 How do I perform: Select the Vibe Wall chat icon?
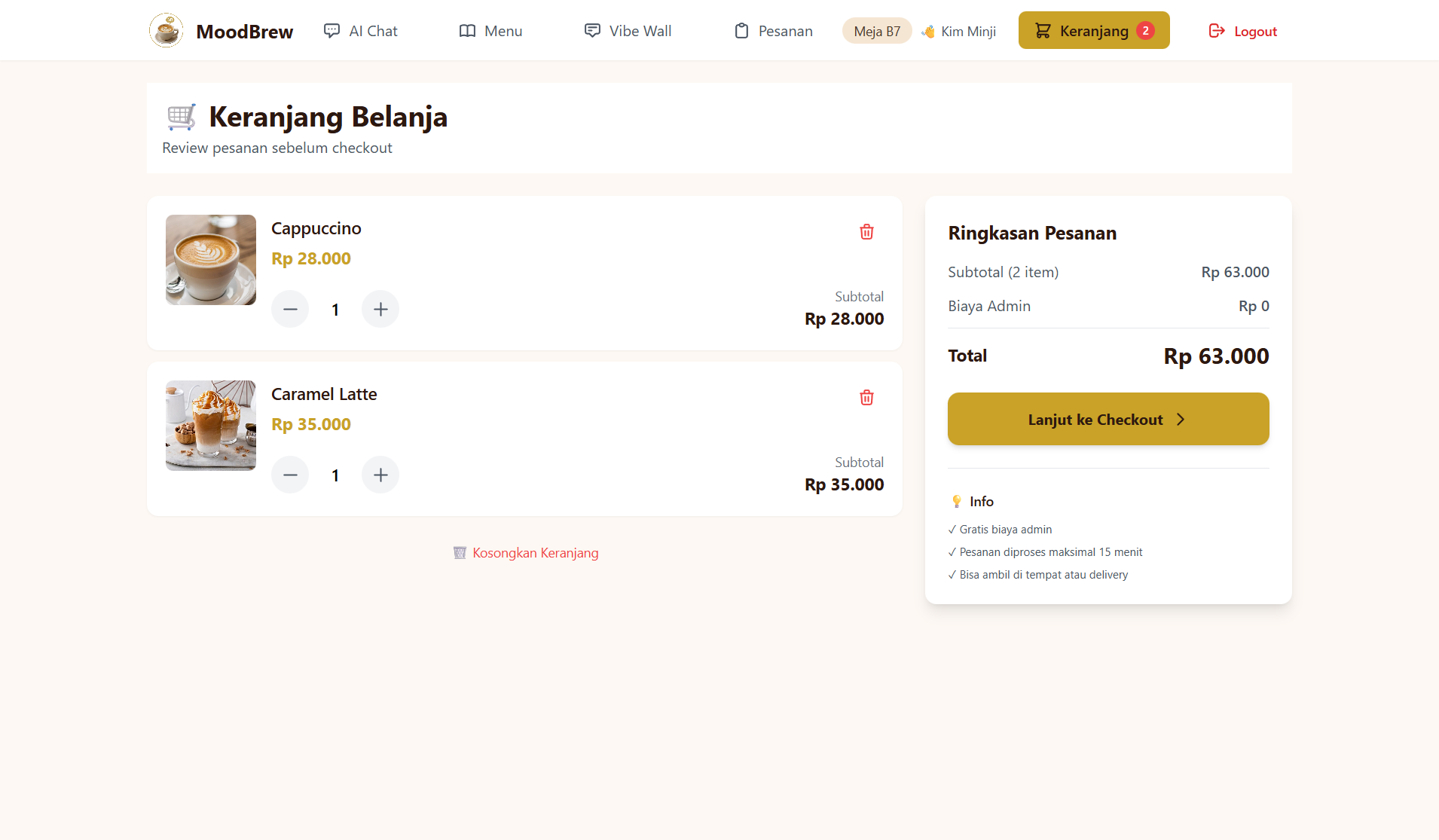click(592, 30)
